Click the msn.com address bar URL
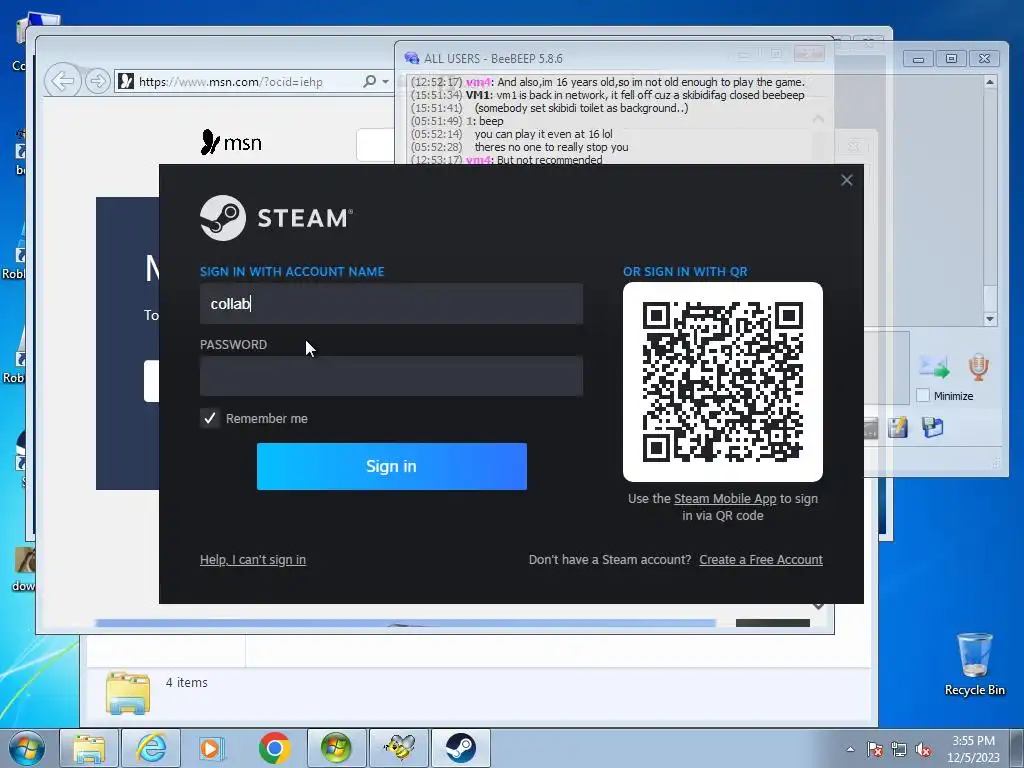The height and width of the screenshot is (768, 1024). pos(231,82)
